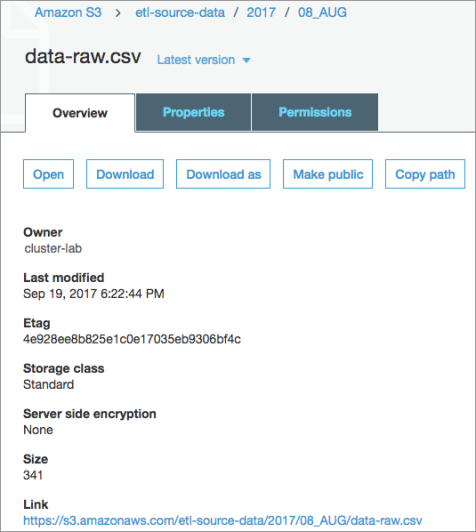Click the cluster-lab owner value

(53, 248)
